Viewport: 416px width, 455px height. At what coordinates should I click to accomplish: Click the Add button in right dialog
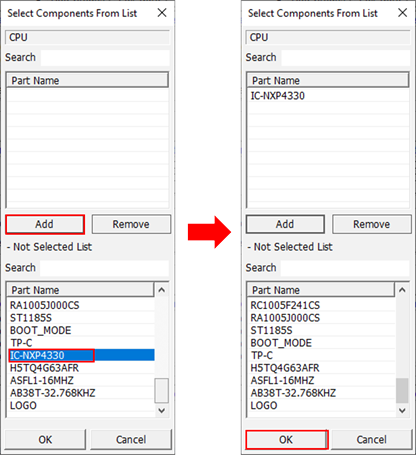tap(285, 224)
